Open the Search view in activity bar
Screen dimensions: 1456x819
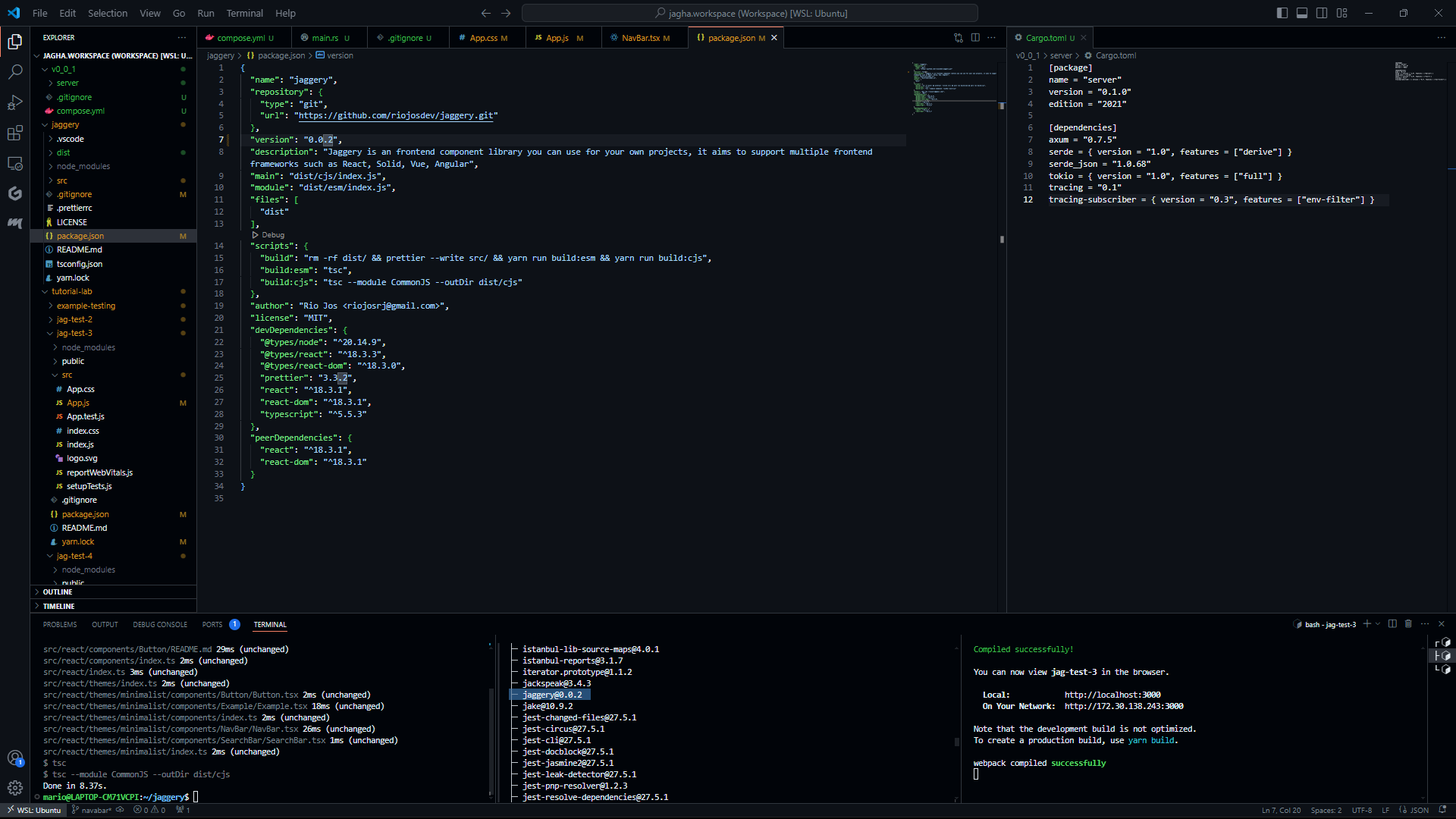(14, 72)
